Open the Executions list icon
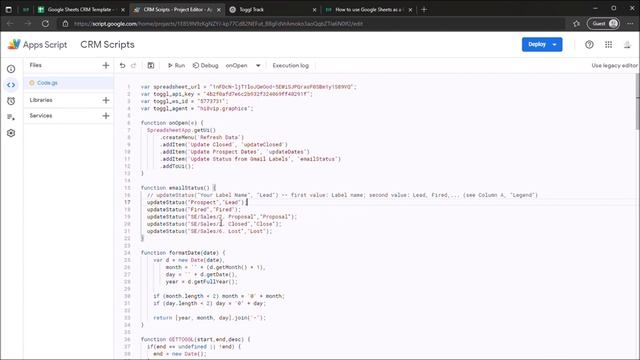Screen dimensions: 640x360 coord(11,117)
